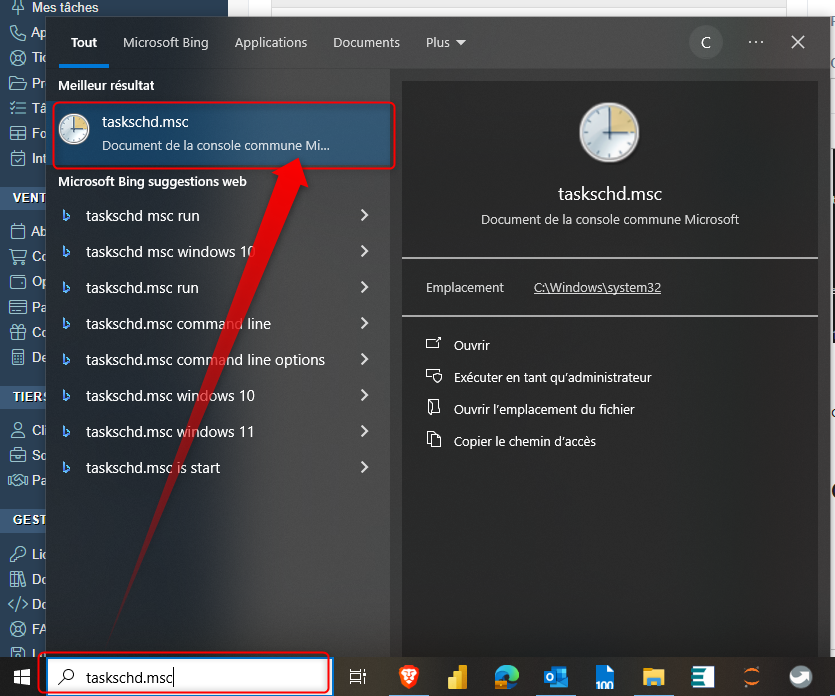This screenshot has height=696, width=835.
Task: Select 'taskschd.msc is start' suggestion
Action: (153, 468)
